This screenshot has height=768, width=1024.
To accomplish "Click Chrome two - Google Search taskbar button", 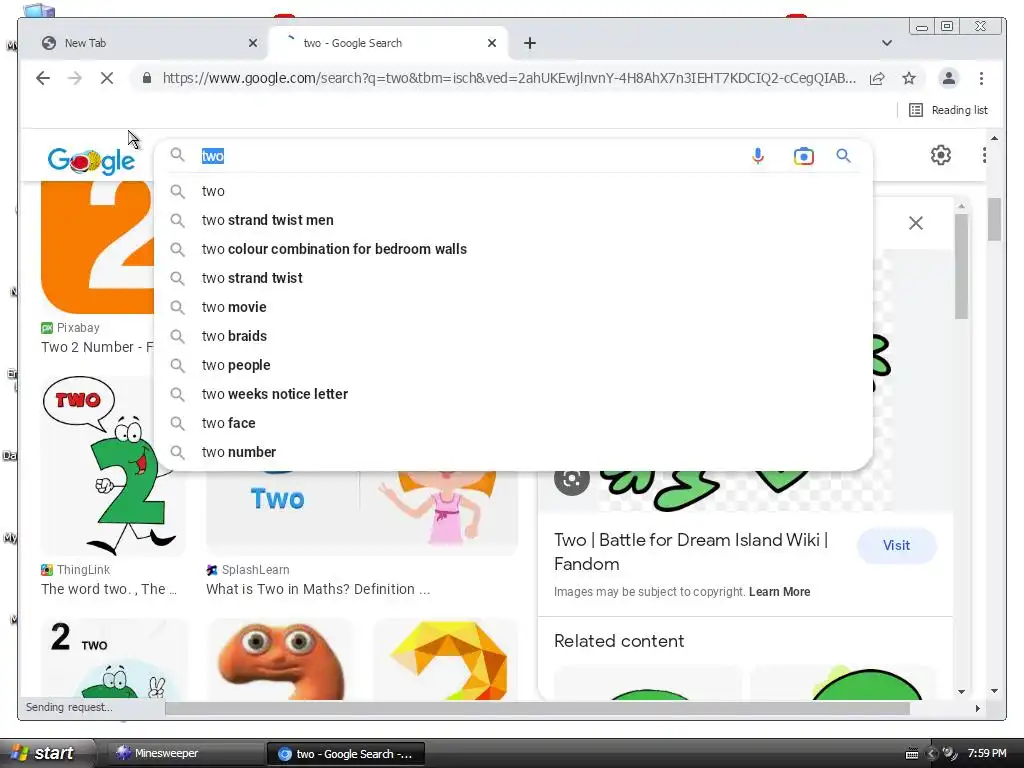I will [345, 754].
